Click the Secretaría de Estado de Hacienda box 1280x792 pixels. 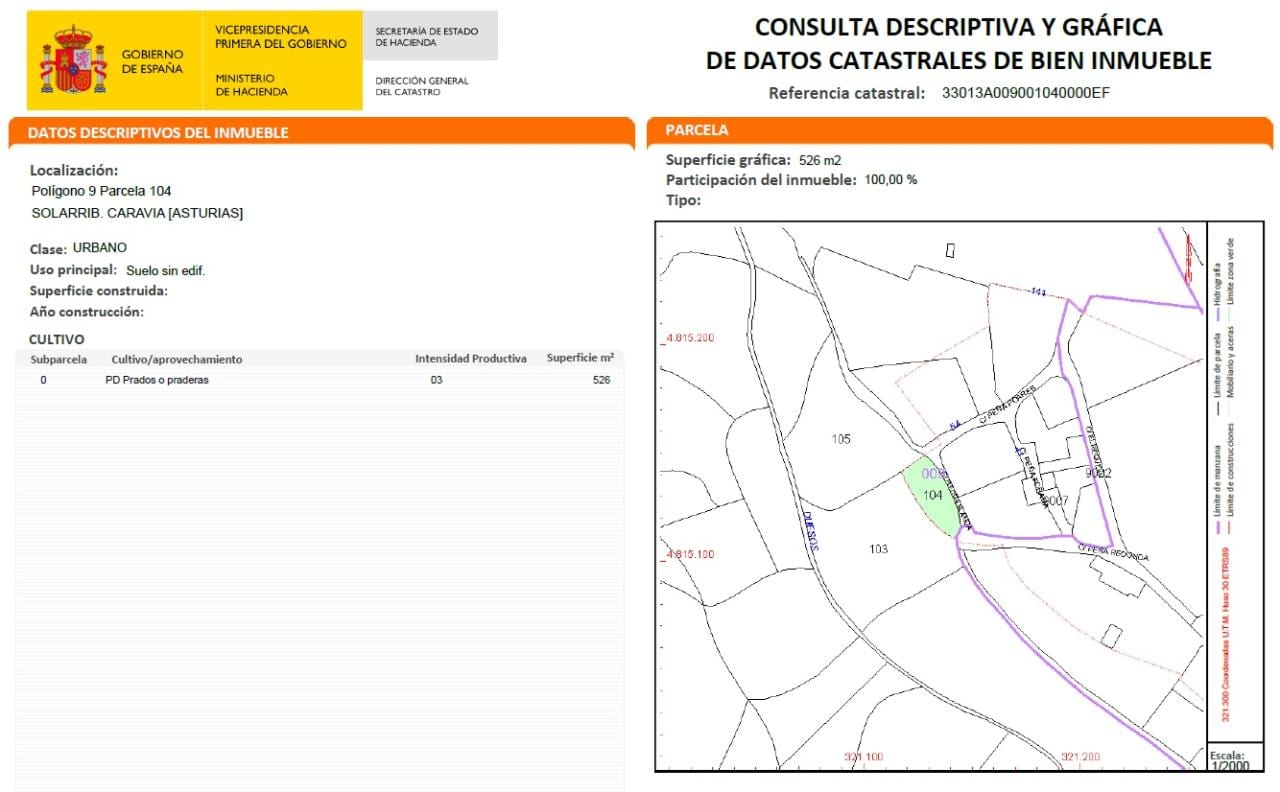pyautogui.click(x=430, y=36)
